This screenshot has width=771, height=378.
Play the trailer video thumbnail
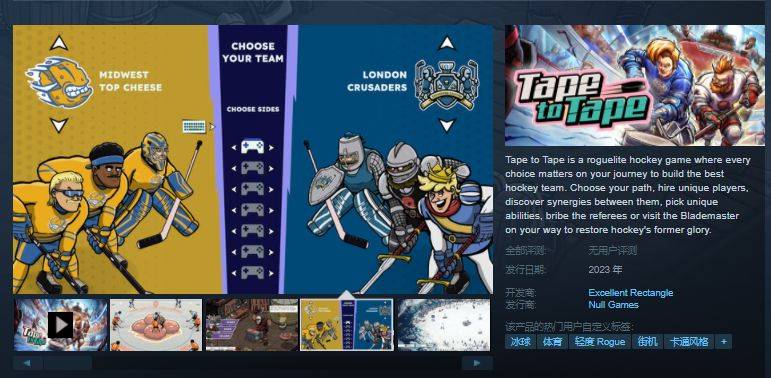(60, 324)
